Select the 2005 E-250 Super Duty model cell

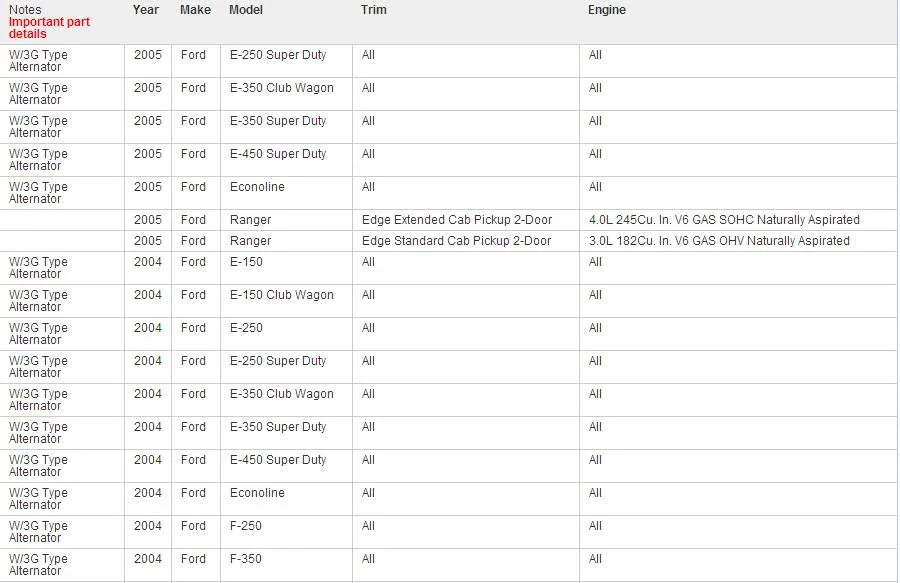click(277, 55)
